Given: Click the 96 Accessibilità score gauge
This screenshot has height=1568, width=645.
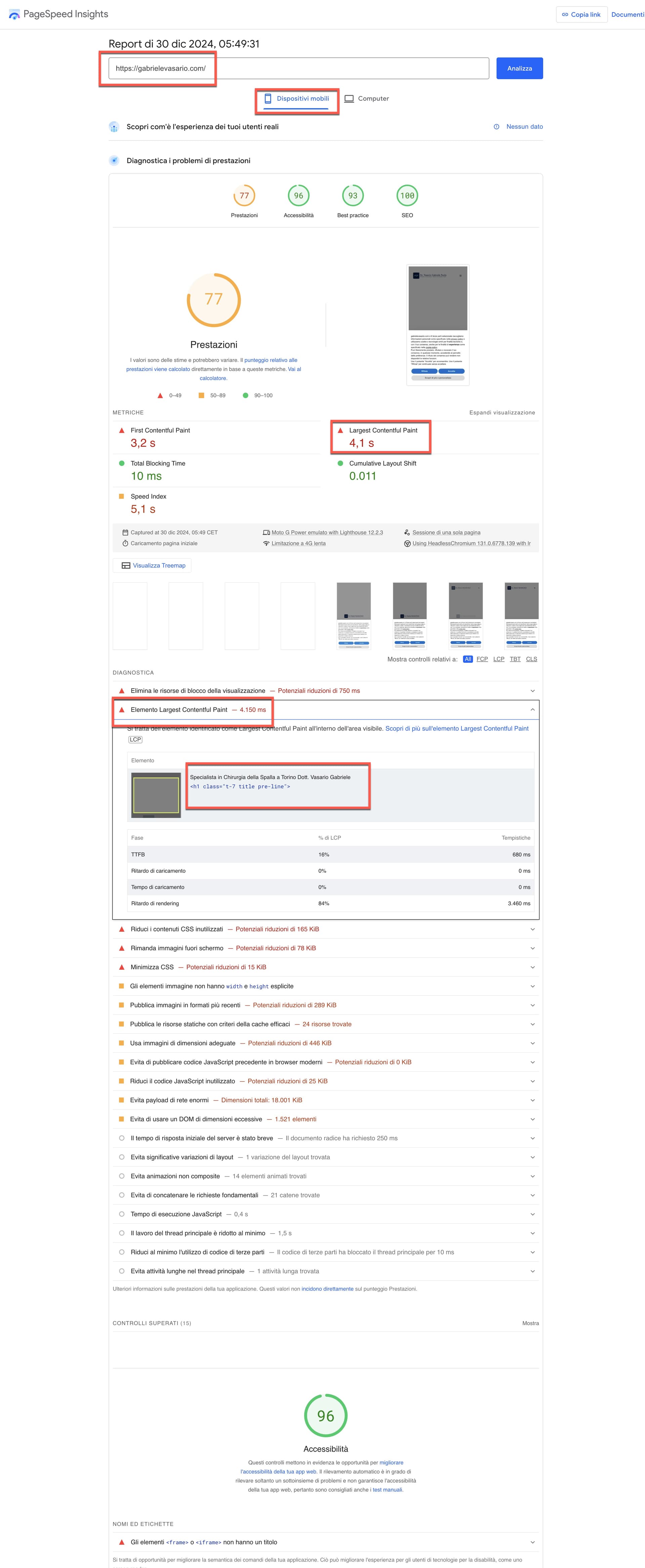Looking at the screenshot, I should pyautogui.click(x=298, y=196).
